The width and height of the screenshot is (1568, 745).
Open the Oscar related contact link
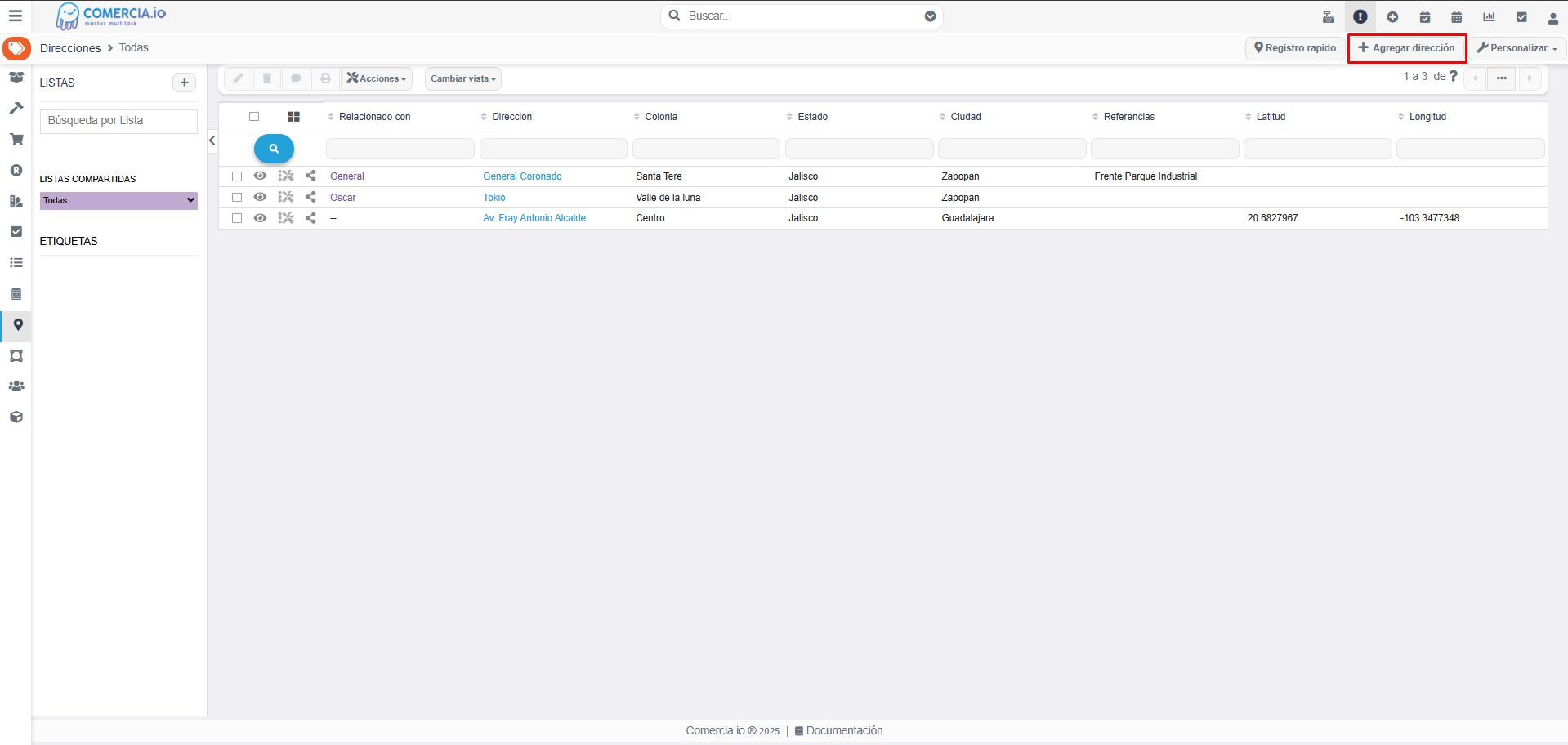tap(343, 198)
